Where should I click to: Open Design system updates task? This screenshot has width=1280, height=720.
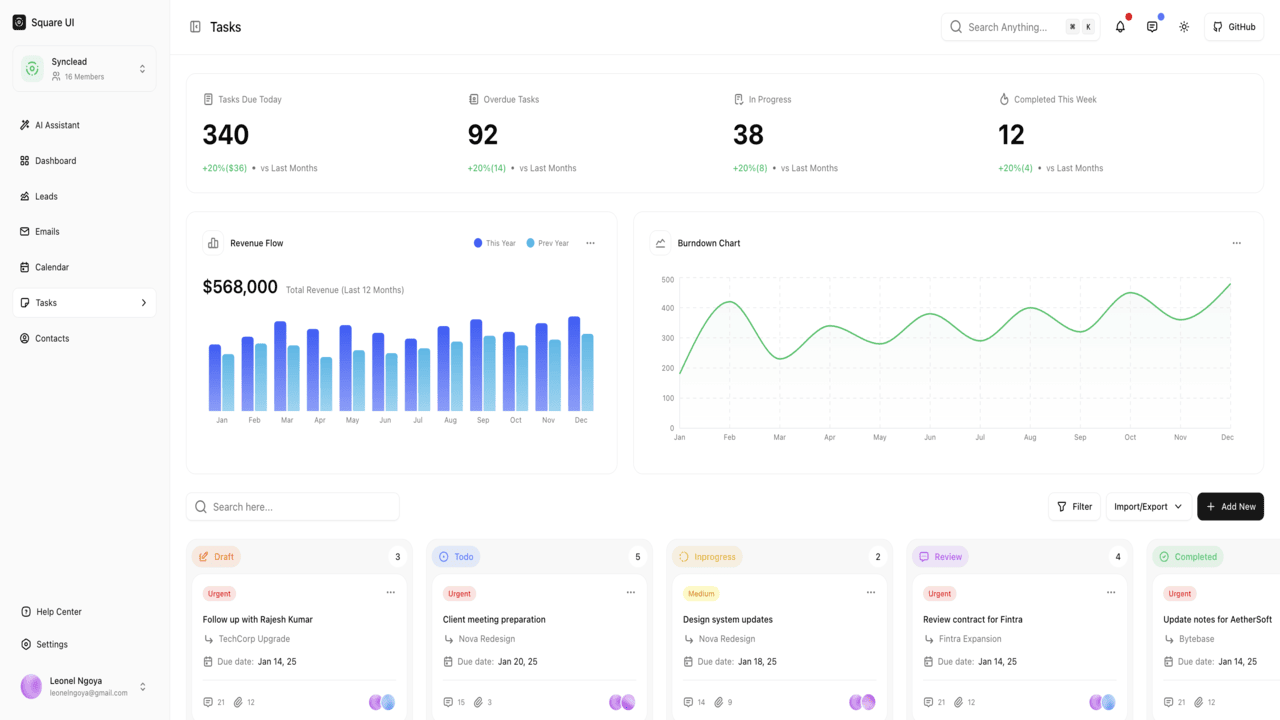(728, 620)
